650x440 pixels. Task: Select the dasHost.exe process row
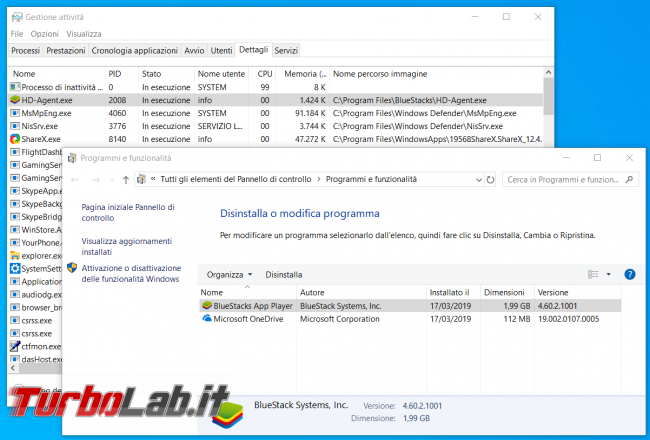35,359
